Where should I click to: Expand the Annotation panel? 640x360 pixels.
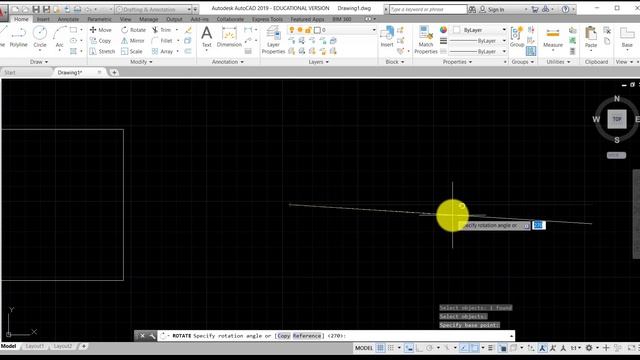(x=227, y=62)
